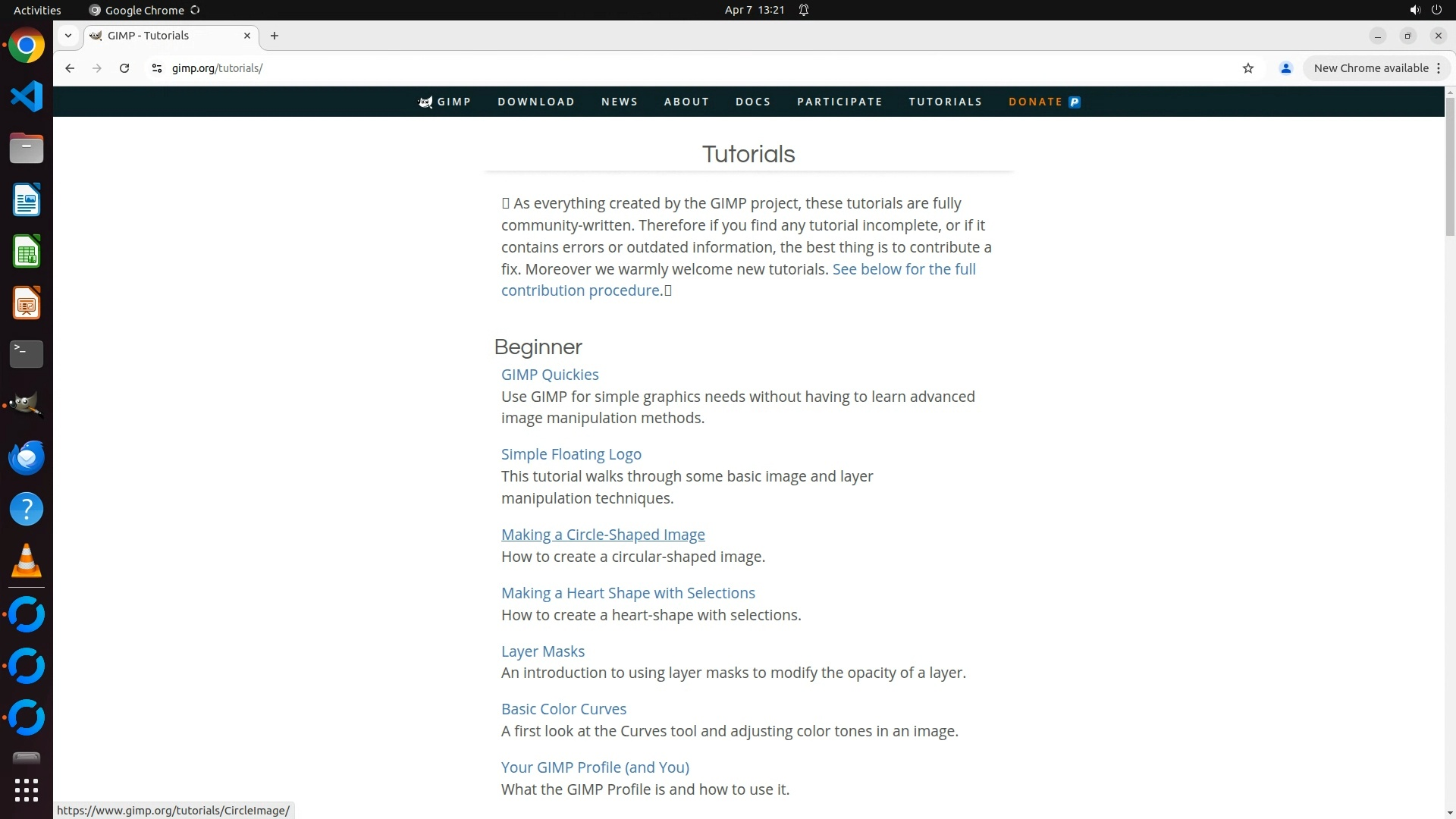Open the DOCS menu item
This screenshot has height=819, width=1456.
[x=752, y=102]
